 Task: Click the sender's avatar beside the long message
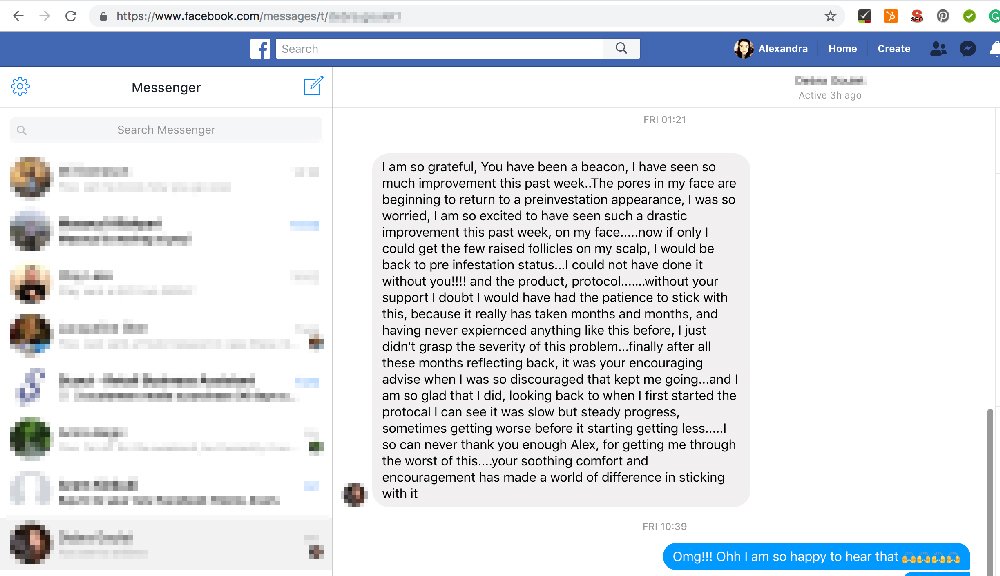point(355,494)
